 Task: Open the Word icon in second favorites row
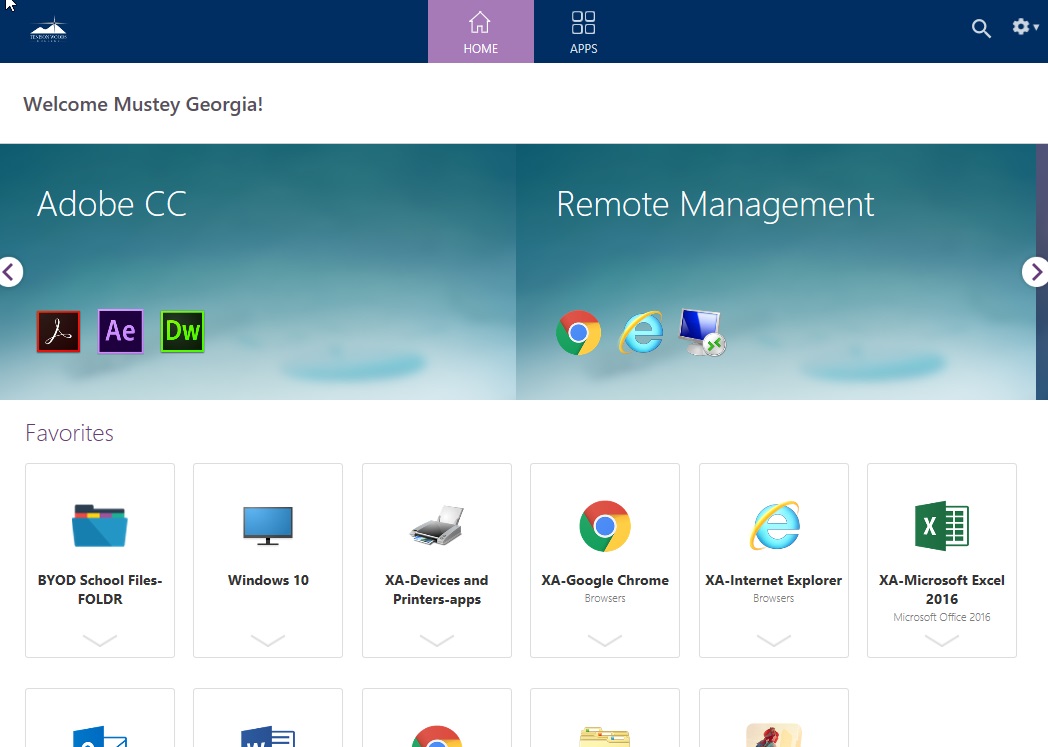268,736
